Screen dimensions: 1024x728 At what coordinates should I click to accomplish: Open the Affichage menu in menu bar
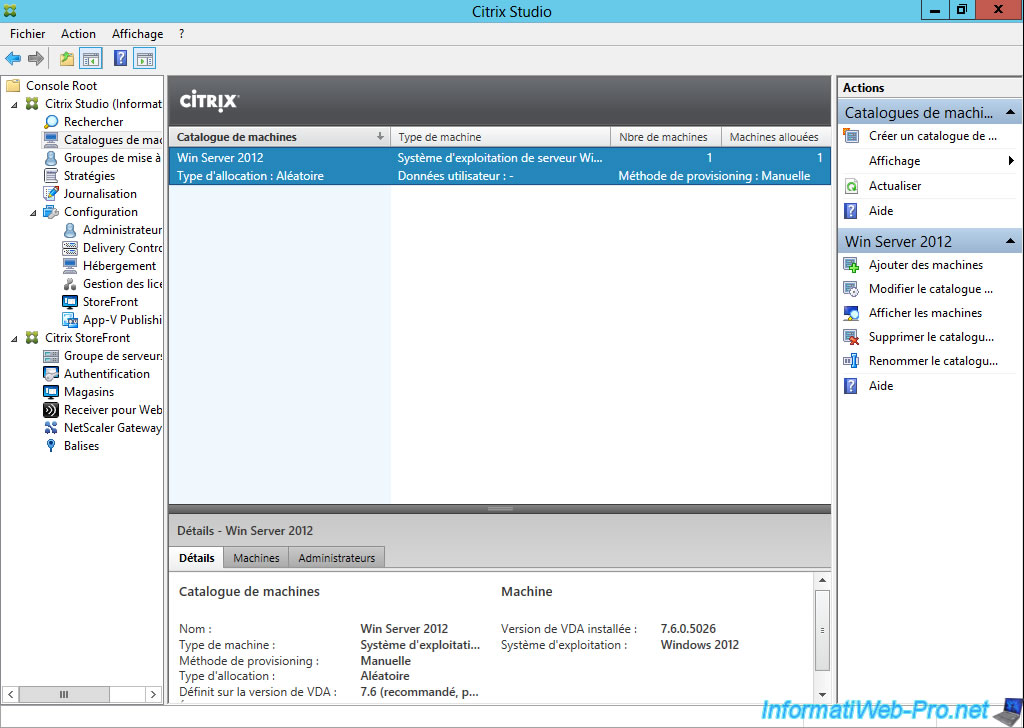[137, 34]
